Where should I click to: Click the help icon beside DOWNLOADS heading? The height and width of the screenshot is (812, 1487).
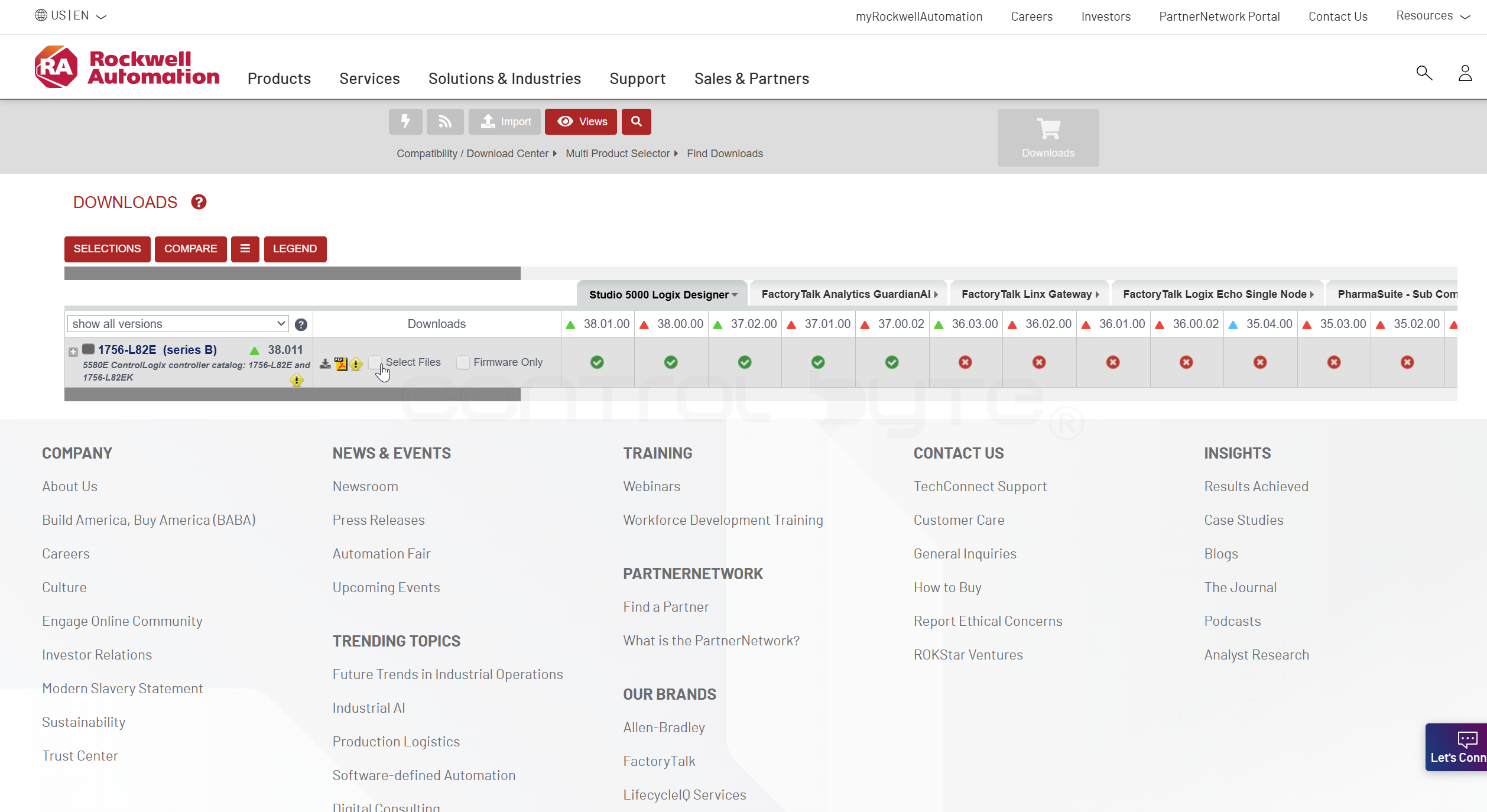click(x=199, y=202)
